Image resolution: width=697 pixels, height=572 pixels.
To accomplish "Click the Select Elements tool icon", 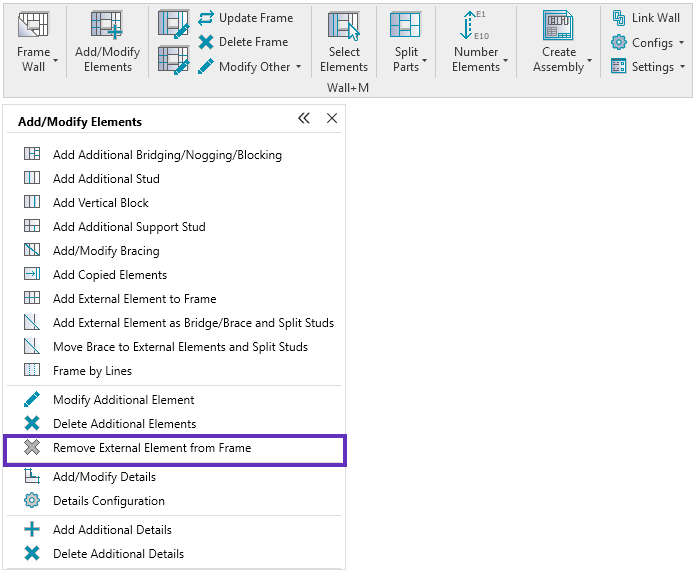I will (344, 26).
